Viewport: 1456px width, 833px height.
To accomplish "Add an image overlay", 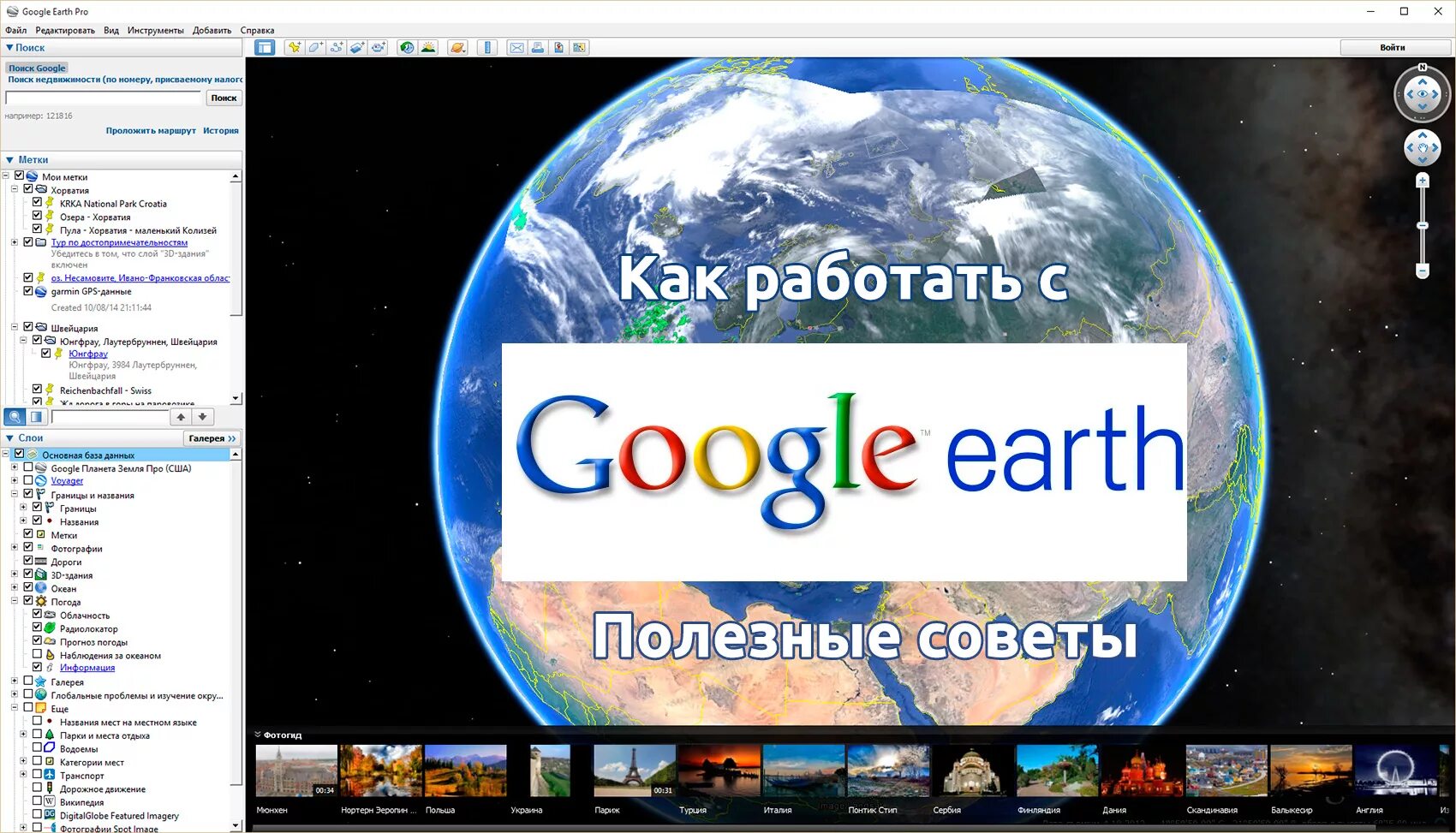I will click(x=357, y=48).
